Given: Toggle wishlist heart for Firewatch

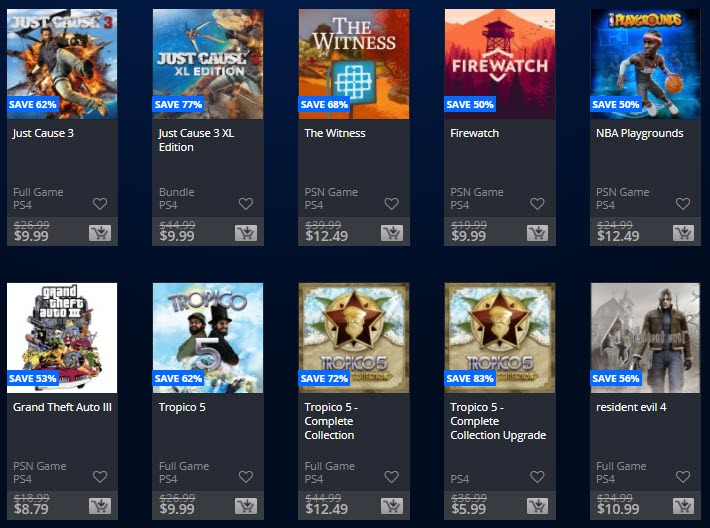Looking at the screenshot, I should (537, 204).
